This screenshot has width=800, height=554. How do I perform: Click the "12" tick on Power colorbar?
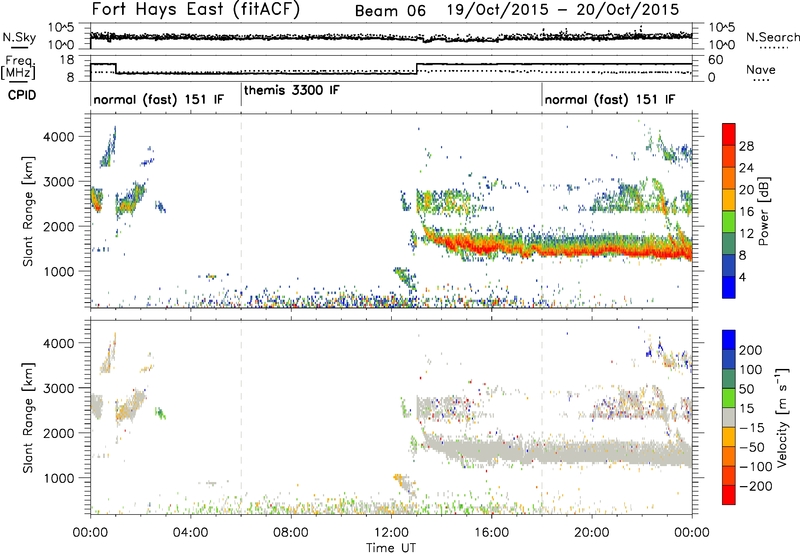click(x=746, y=233)
